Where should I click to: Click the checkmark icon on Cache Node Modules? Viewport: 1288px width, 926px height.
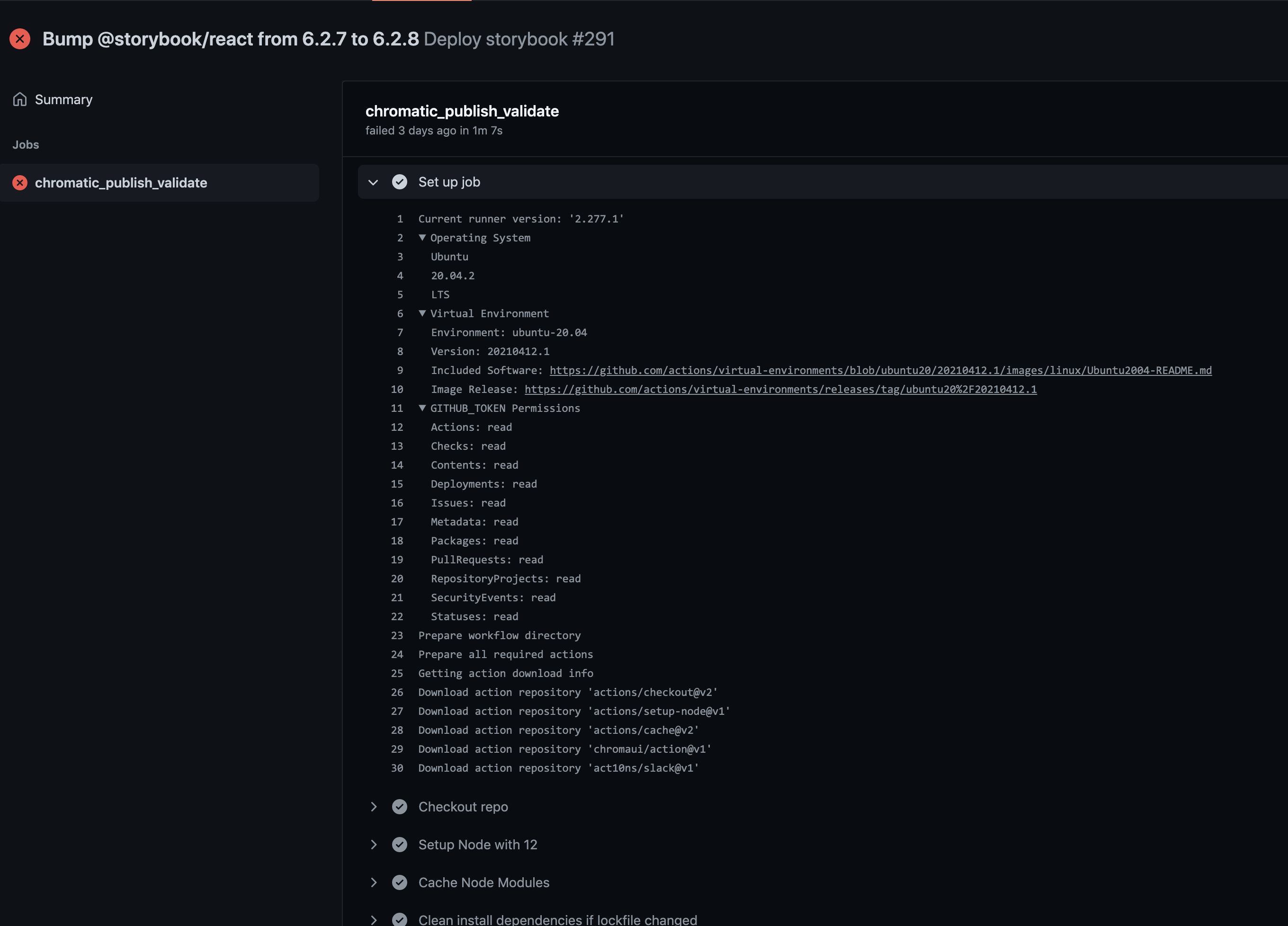[x=400, y=882]
